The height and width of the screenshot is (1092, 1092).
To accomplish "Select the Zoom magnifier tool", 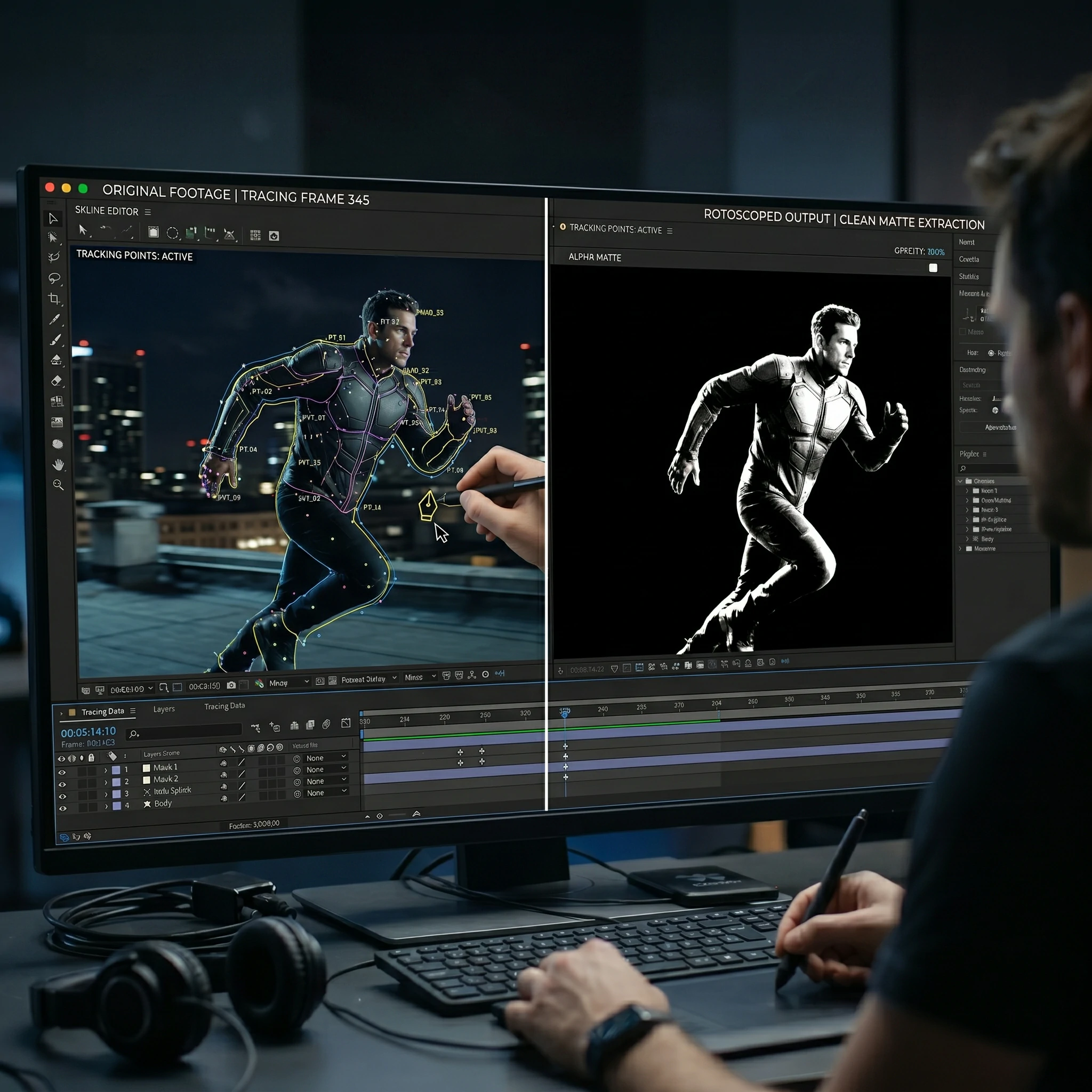I will click(58, 485).
